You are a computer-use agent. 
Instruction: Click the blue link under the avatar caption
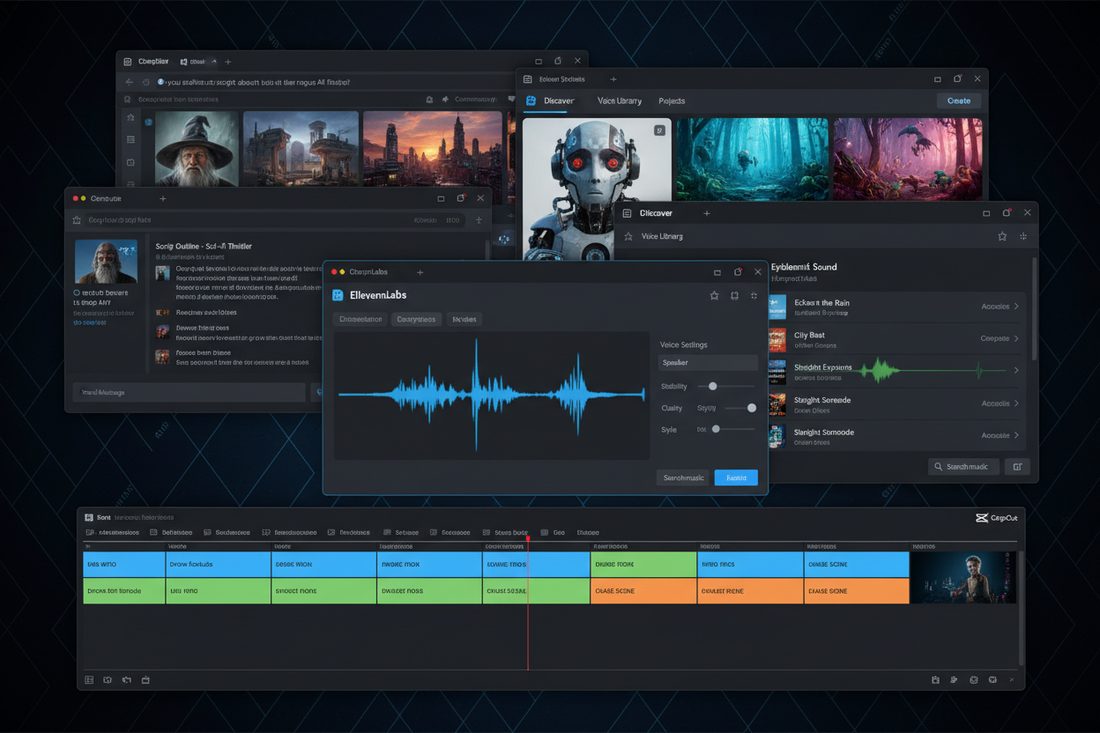(90, 323)
